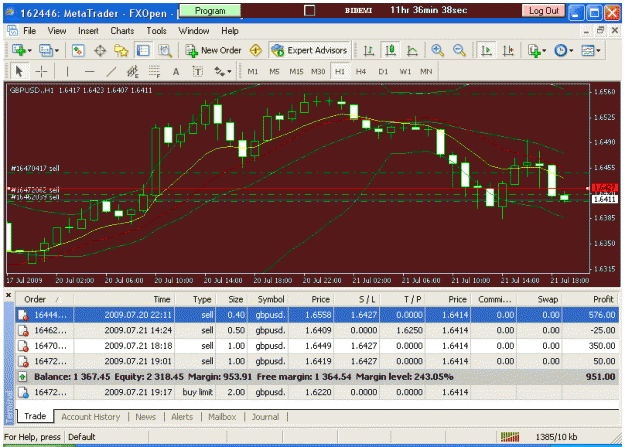Toggle chart auto scroll
This screenshot has height=447, width=625.
pyautogui.click(x=486, y=51)
